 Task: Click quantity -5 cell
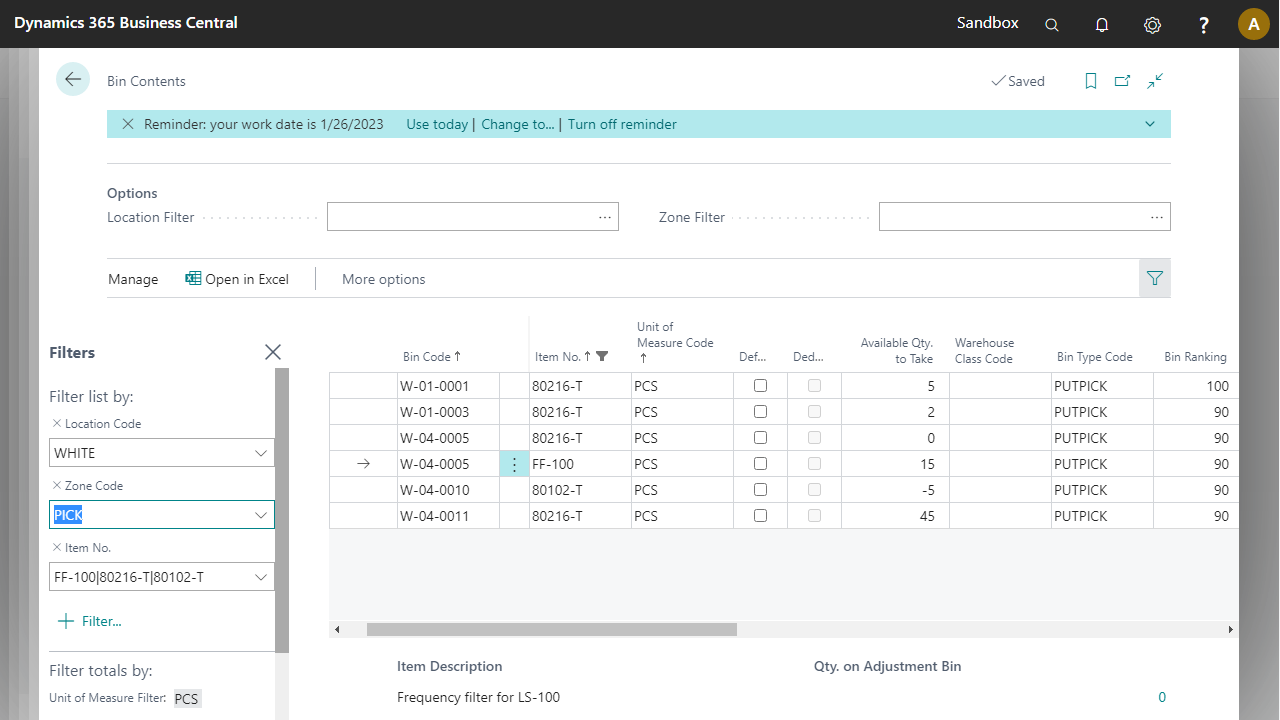tap(895, 489)
